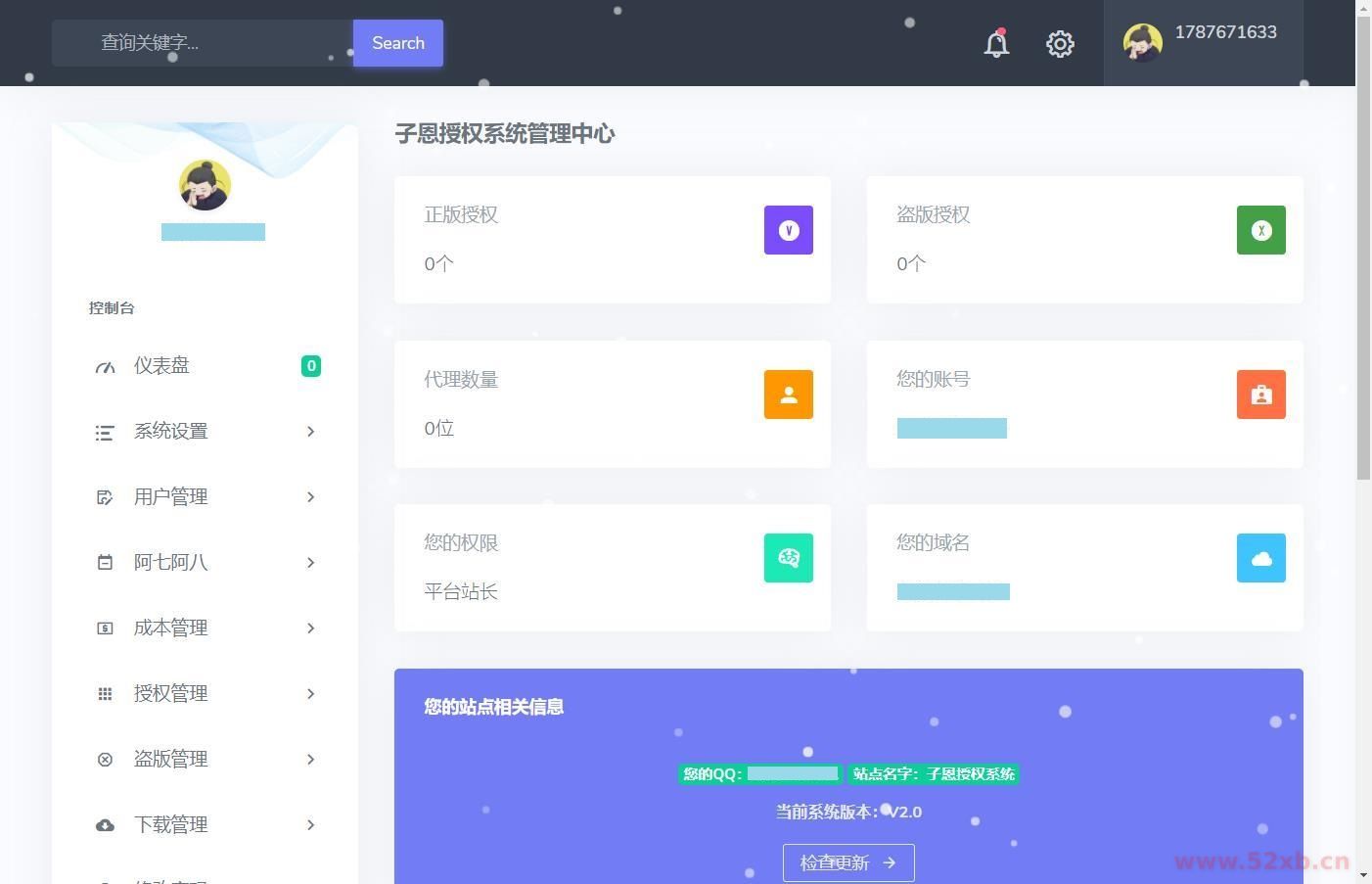The width and height of the screenshot is (1372, 884).
Task: Click the sidebar profile avatar image
Action: click(205, 185)
